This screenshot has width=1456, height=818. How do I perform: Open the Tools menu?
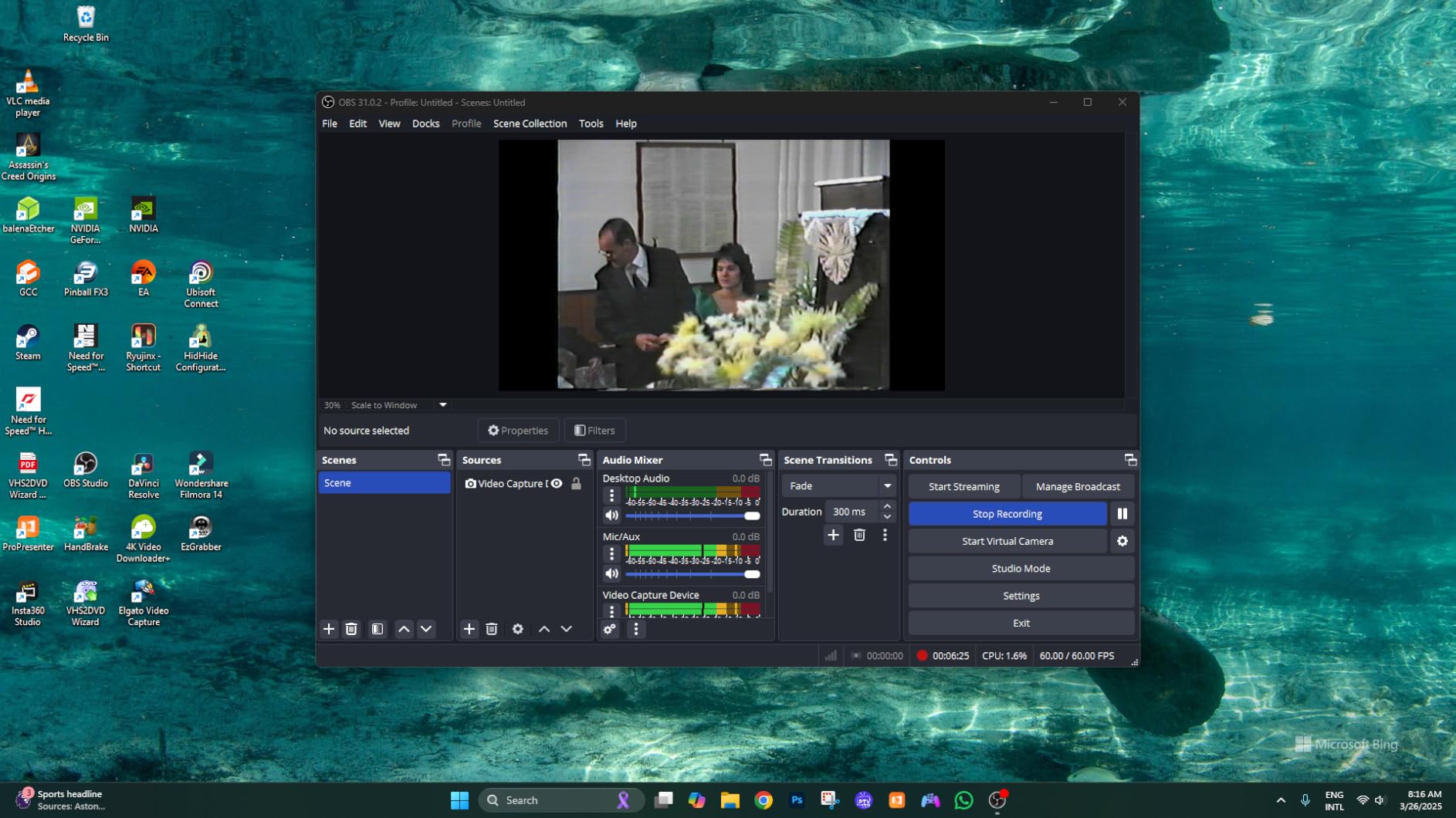[x=591, y=123]
